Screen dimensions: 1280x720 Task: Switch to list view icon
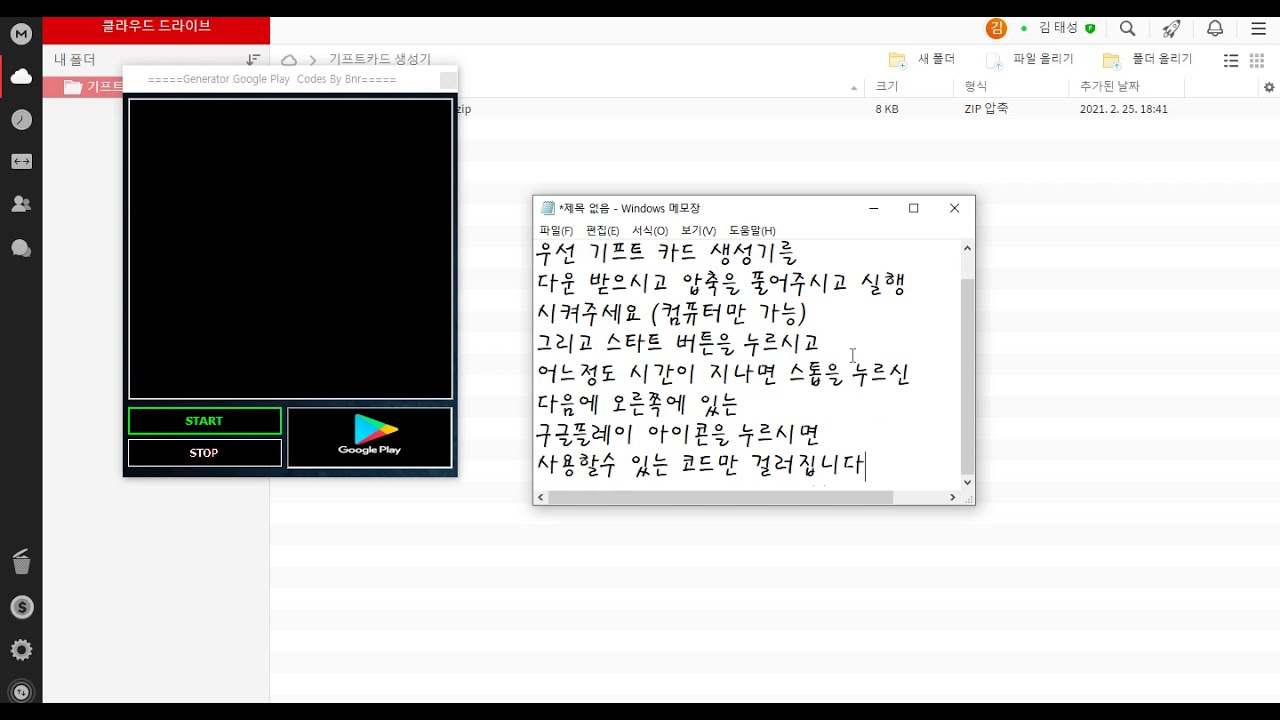(x=1231, y=60)
